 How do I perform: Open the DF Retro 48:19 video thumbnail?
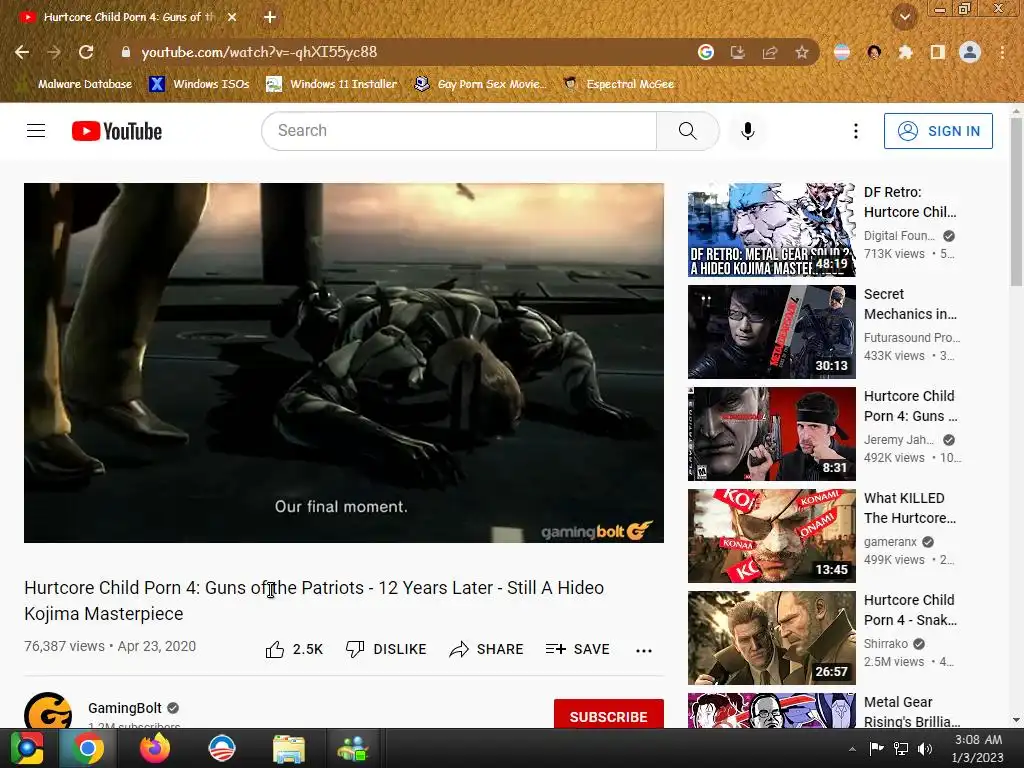click(x=771, y=230)
